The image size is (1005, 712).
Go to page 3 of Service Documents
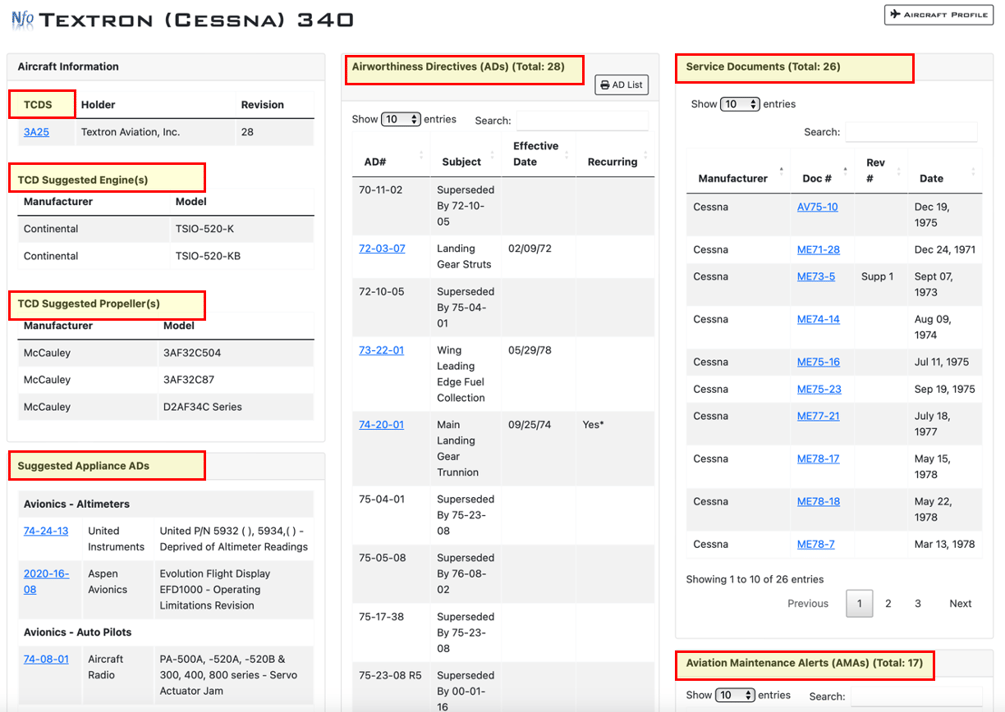point(916,603)
